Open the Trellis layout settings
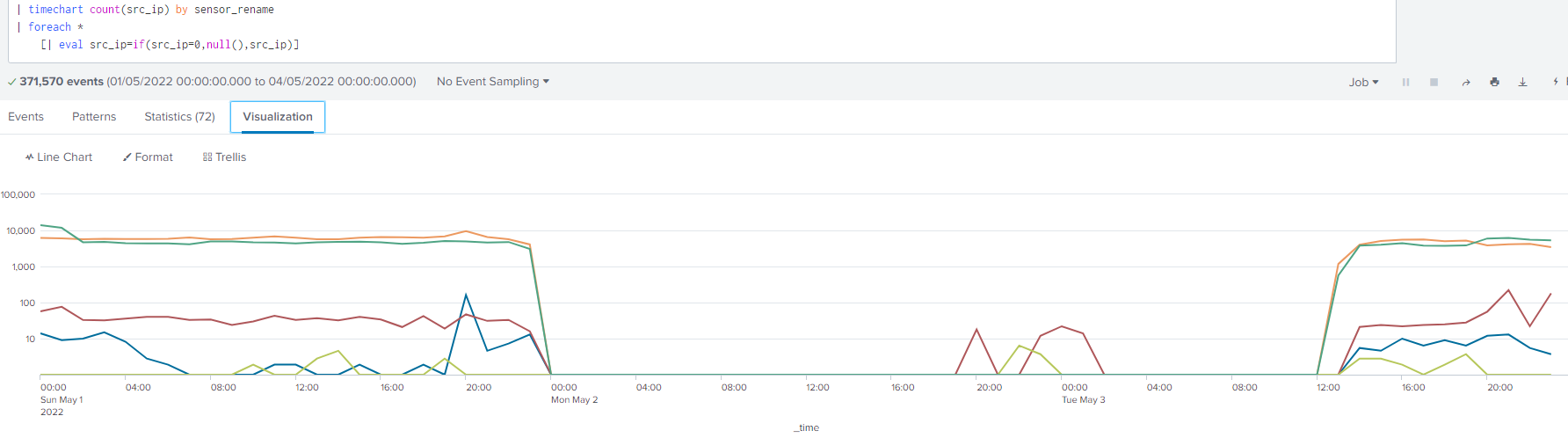 click(x=224, y=157)
